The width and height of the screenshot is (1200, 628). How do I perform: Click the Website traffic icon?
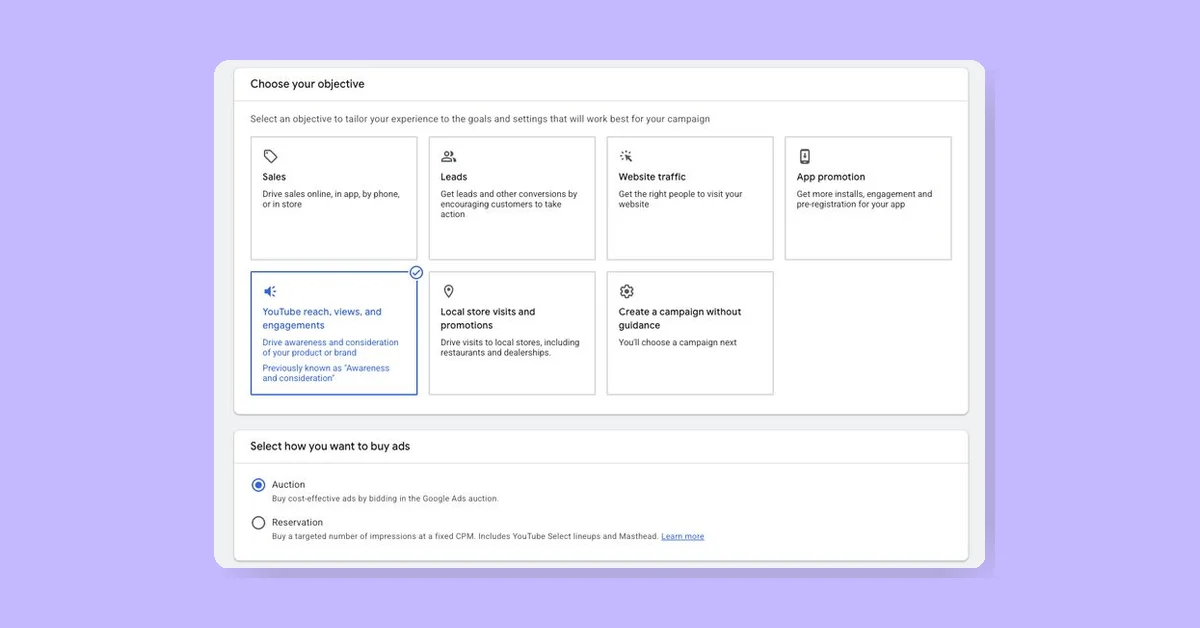pyautogui.click(x=626, y=155)
